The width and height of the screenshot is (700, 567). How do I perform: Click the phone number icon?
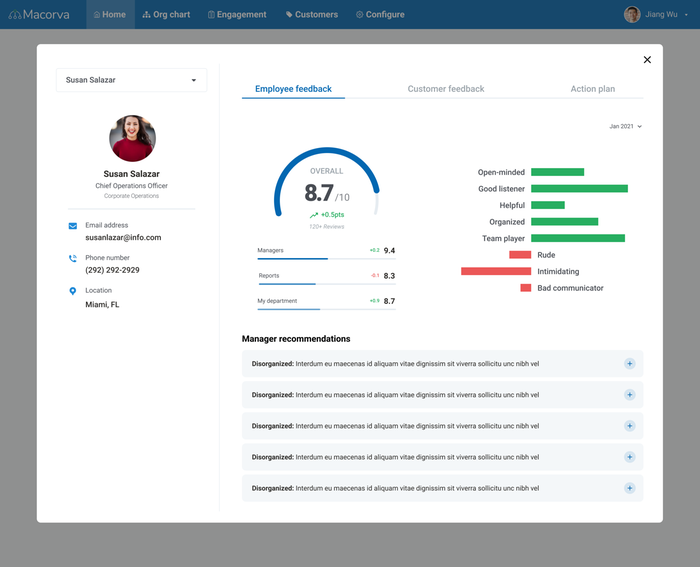(73, 258)
